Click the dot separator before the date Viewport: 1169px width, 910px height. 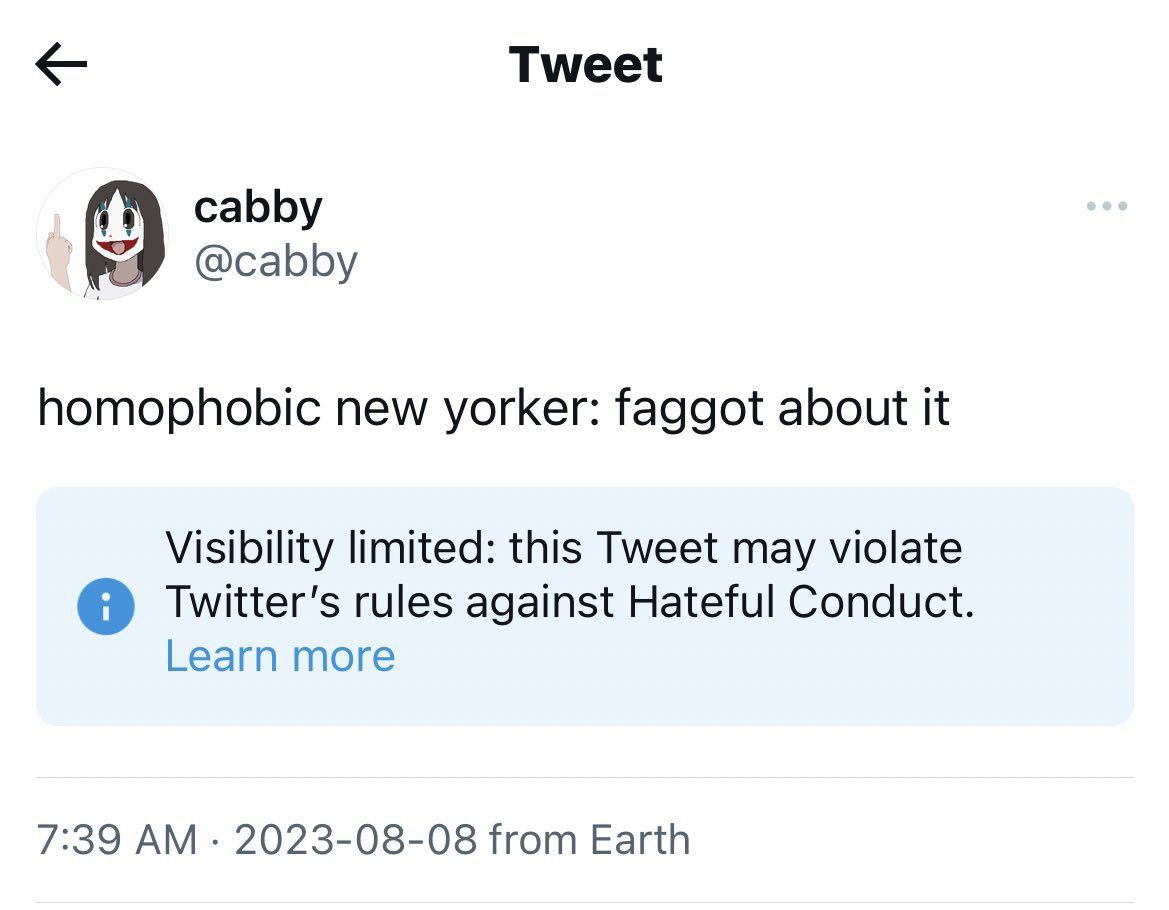[x=216, y=840]
